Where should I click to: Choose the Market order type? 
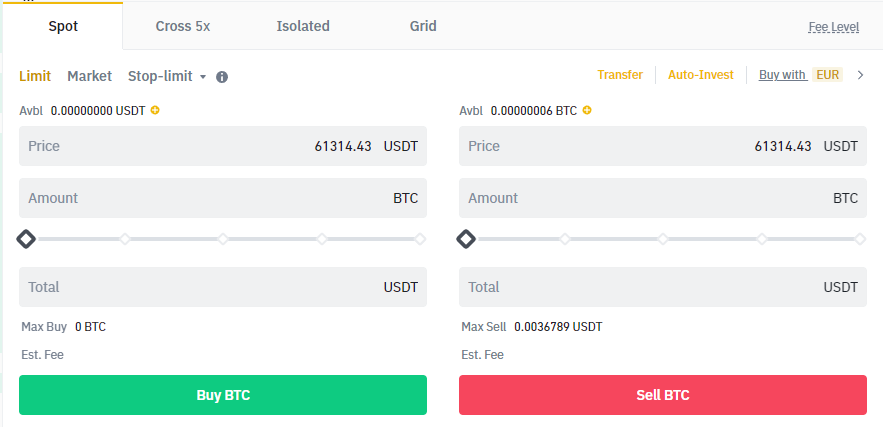(89, 76)
